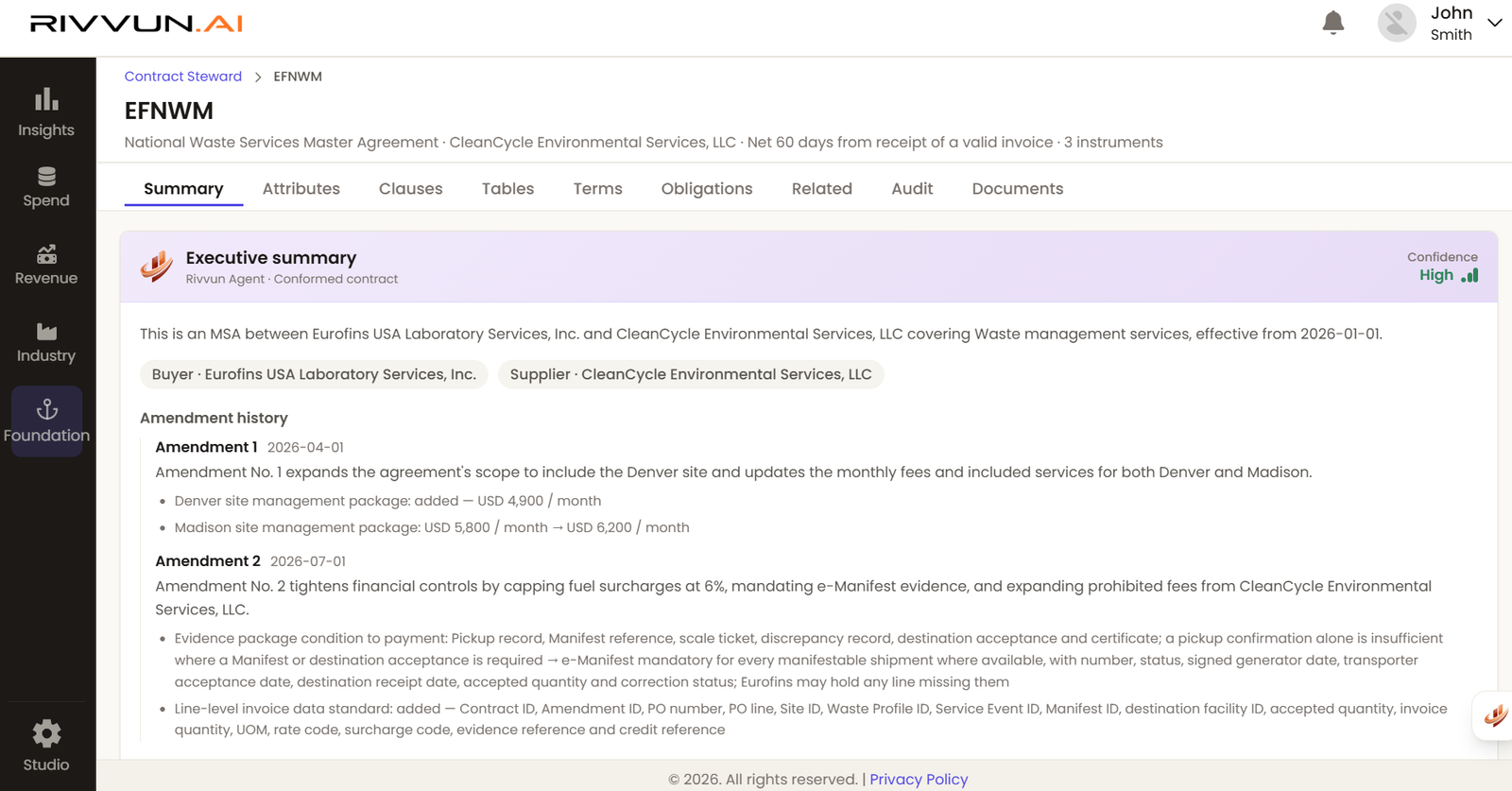Select the Foundation anchor icon
1512x791 pixels.
point(46,409)
